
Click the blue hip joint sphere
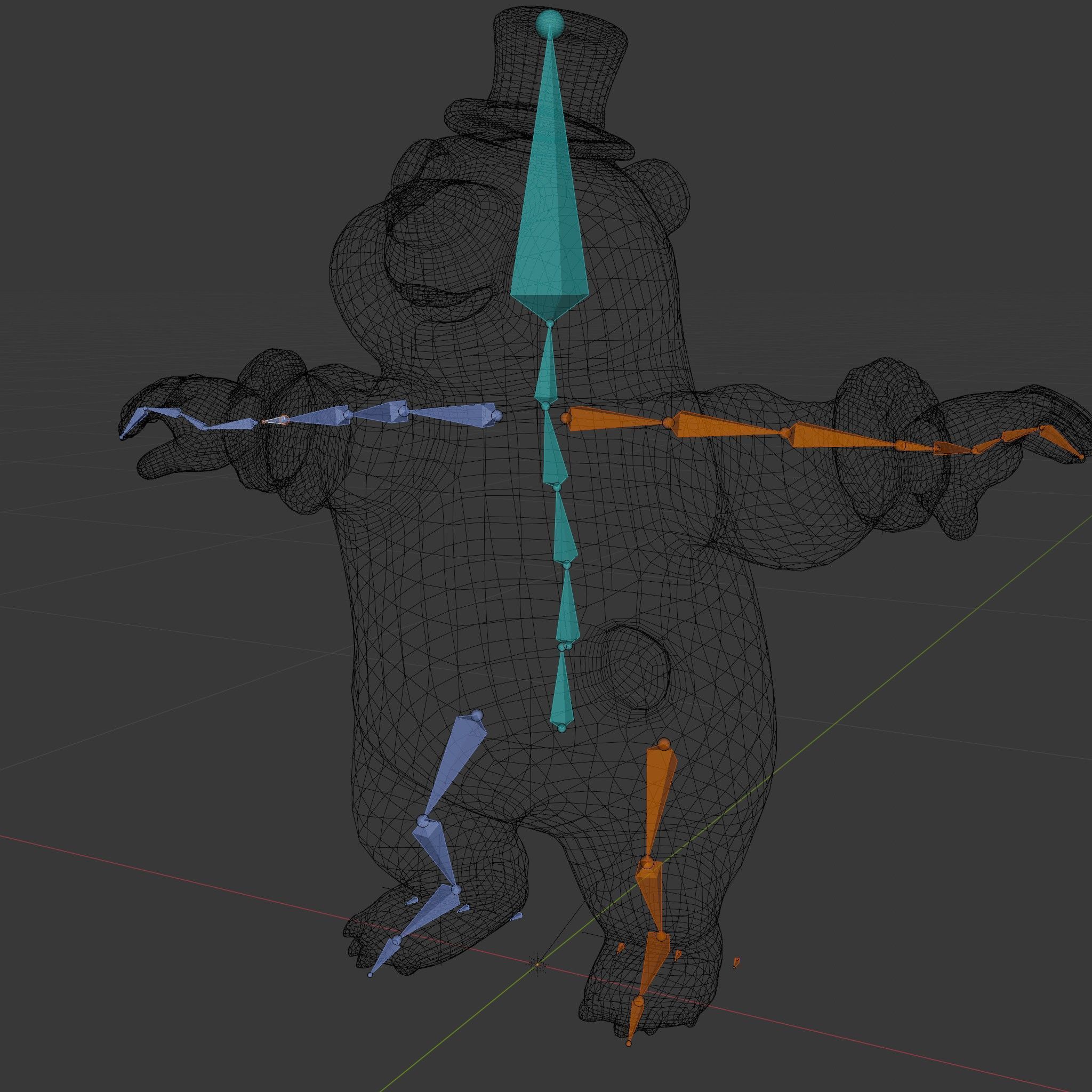click(477, 715)
